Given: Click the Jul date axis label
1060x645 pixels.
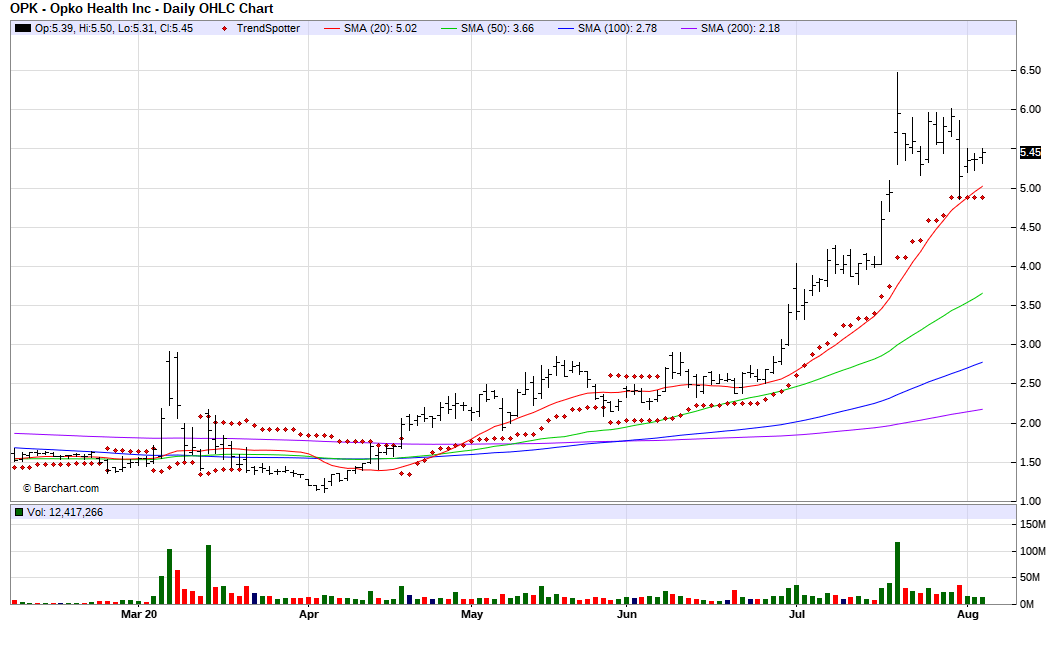Looking at the screenshot, I should click(797, 614).
